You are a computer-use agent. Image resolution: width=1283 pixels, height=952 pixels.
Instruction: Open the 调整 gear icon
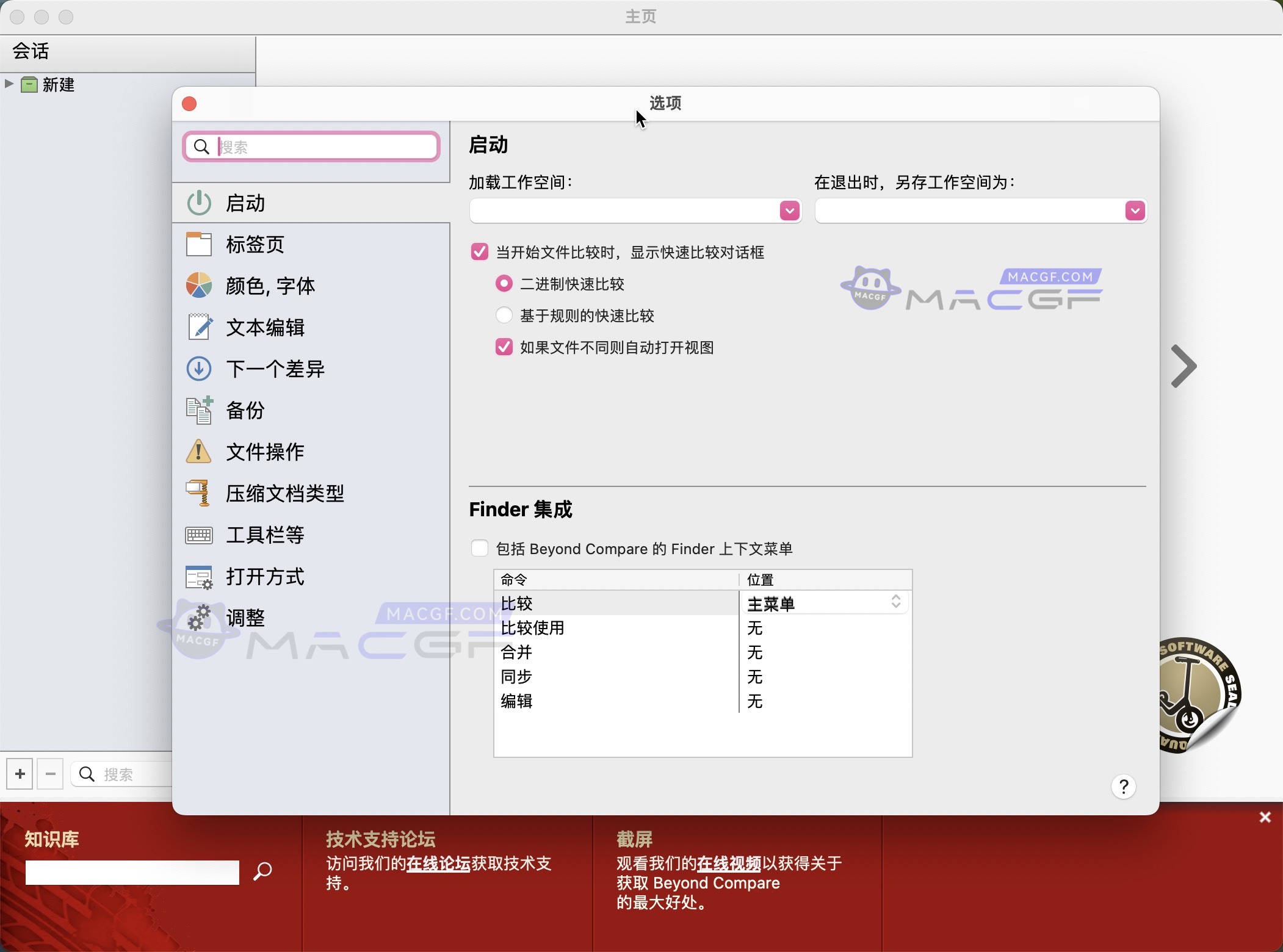point(198,618)
